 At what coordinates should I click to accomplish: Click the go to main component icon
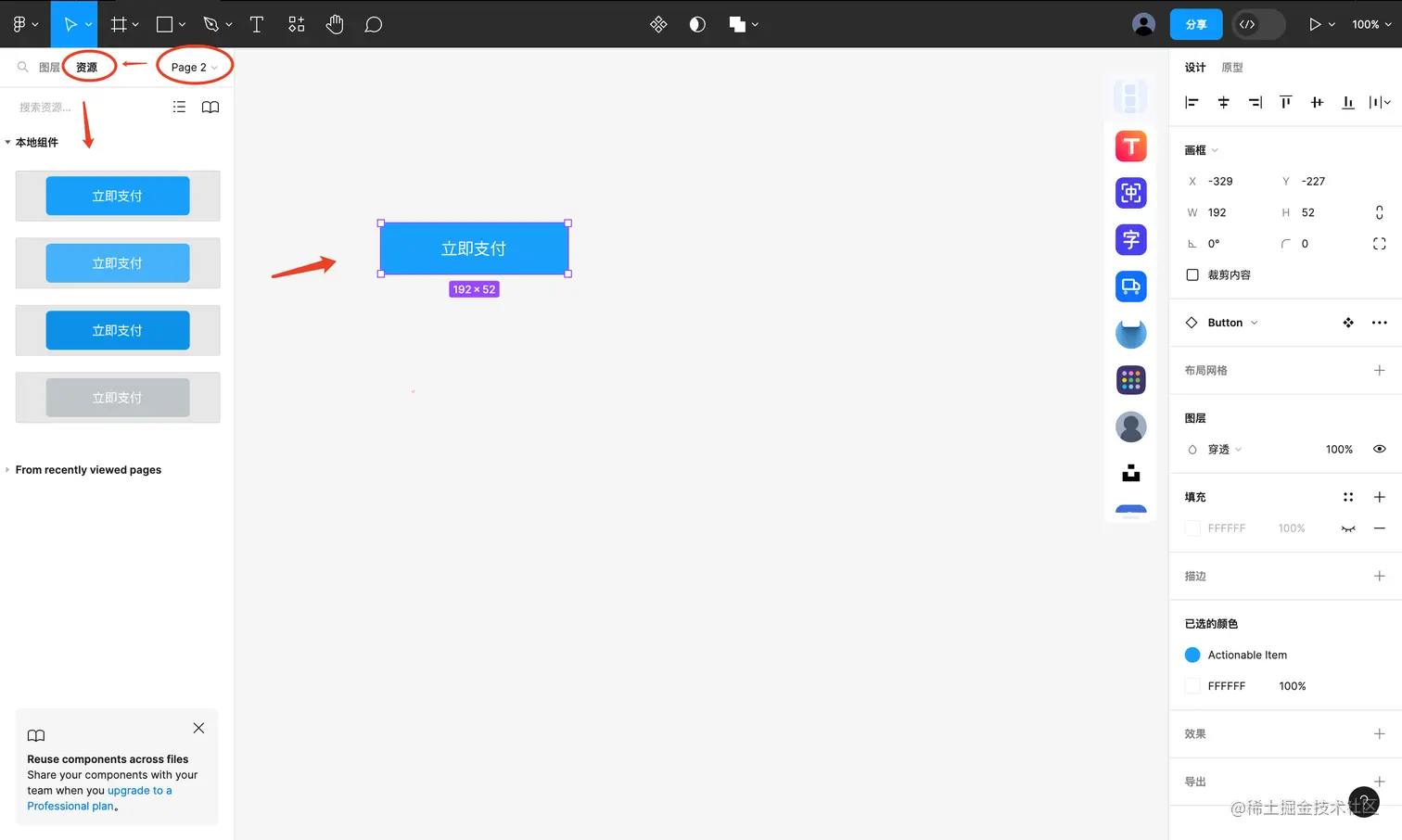(x=1348, y=323)
